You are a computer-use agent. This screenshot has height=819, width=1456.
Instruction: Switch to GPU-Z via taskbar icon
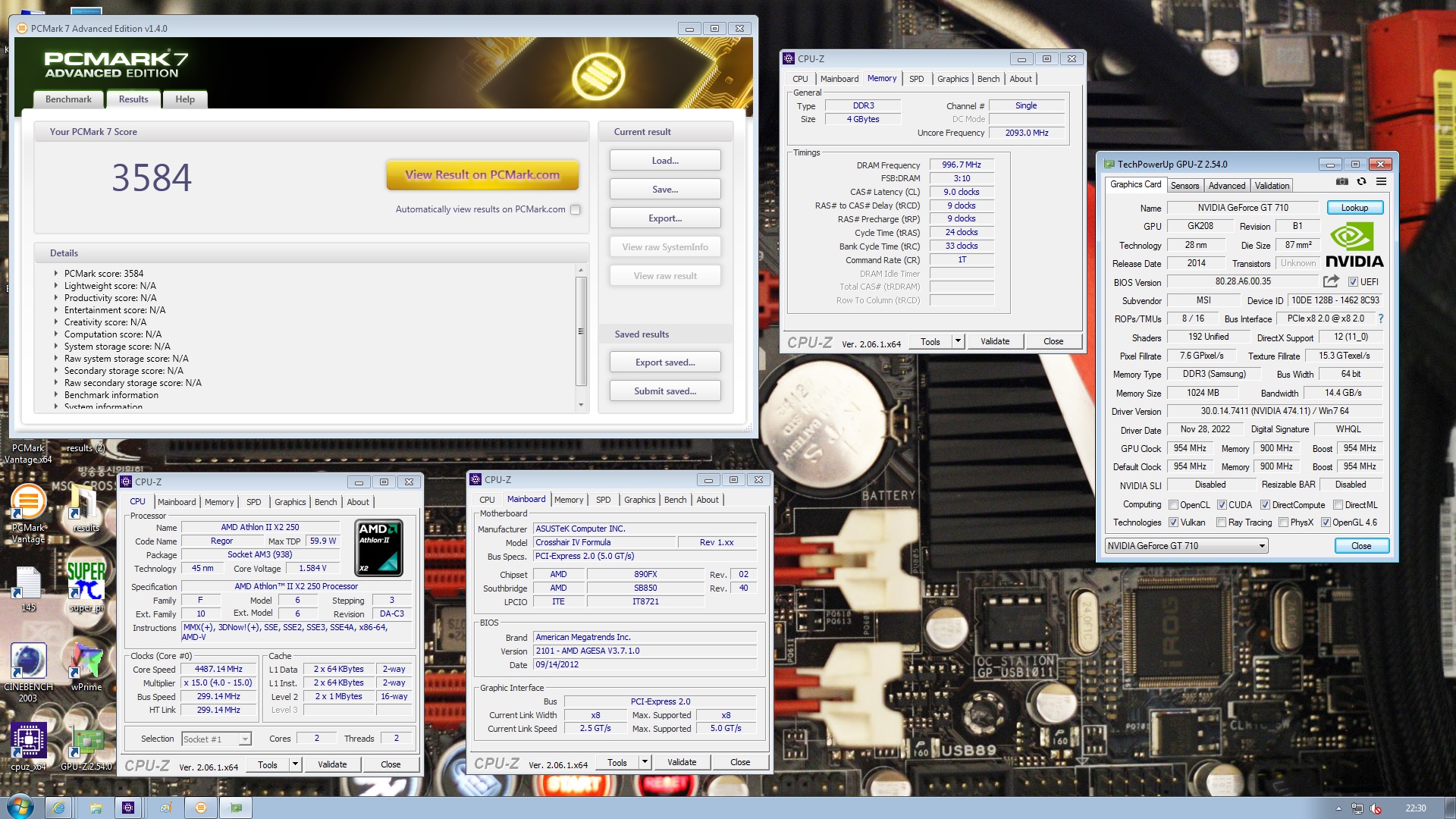237,808
